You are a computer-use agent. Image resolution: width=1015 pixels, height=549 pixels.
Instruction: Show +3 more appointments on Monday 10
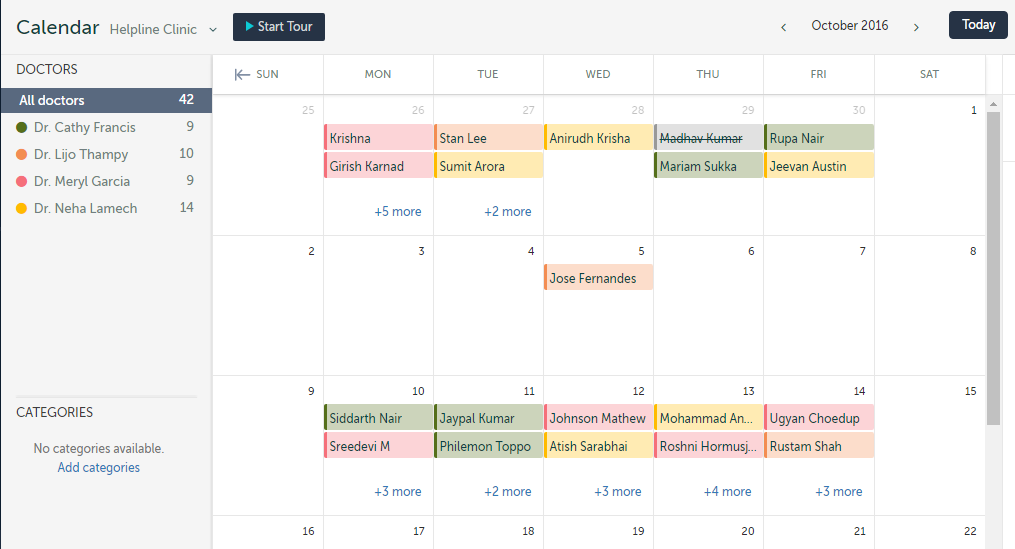coord(397,491)
